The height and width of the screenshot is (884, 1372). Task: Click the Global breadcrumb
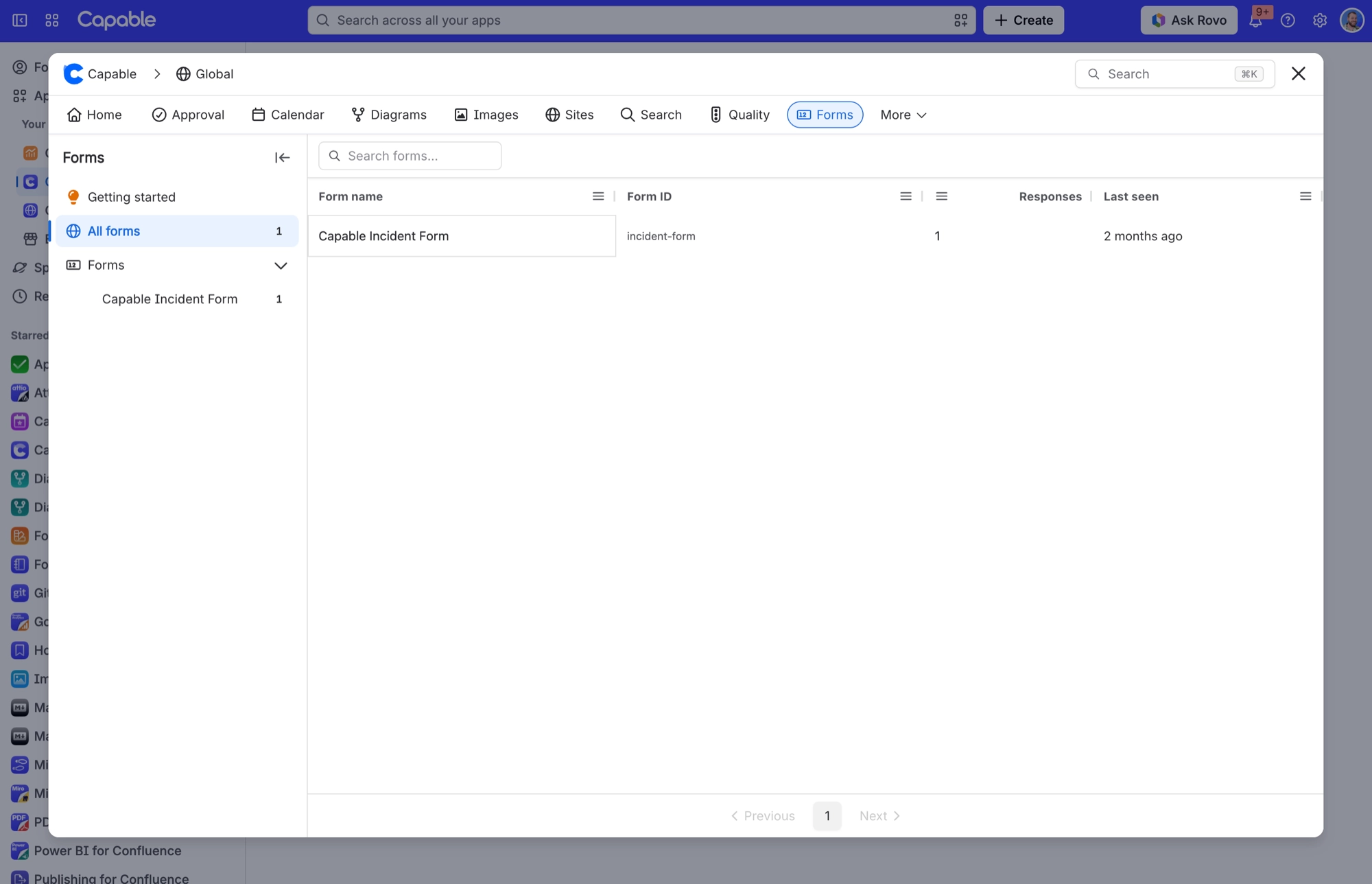pos(204,73)
